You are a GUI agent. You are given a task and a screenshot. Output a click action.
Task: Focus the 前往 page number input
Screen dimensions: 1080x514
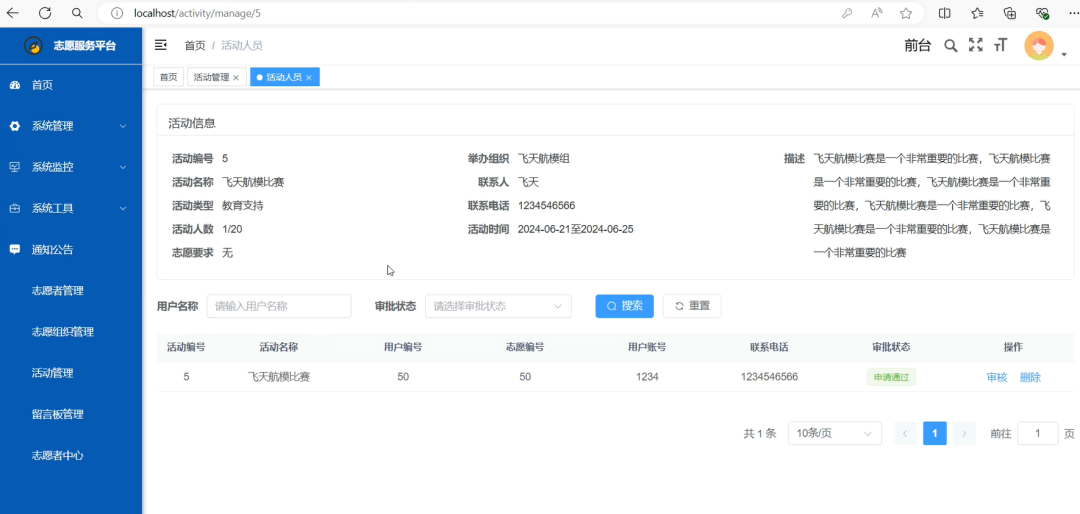pos(1037,433)
